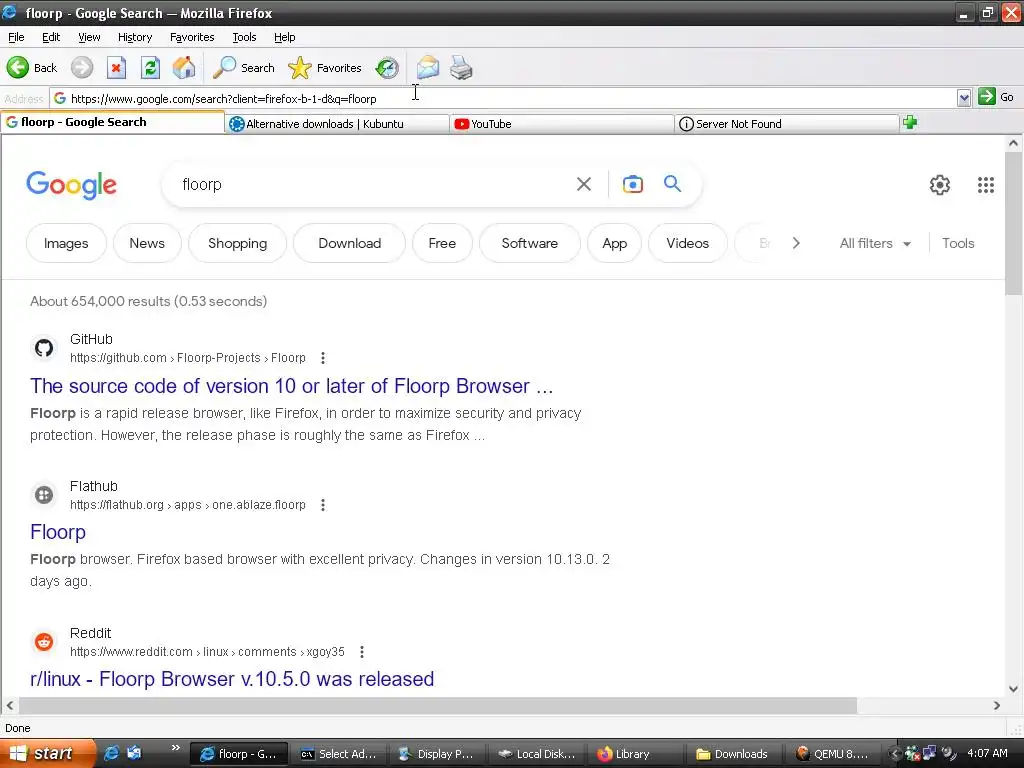
Task: Open the search Tools option
Action: coord(958,243)
